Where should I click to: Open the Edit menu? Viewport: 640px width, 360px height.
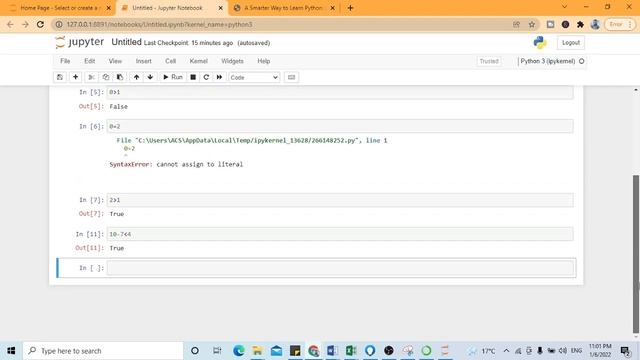[x=89, y=61]
